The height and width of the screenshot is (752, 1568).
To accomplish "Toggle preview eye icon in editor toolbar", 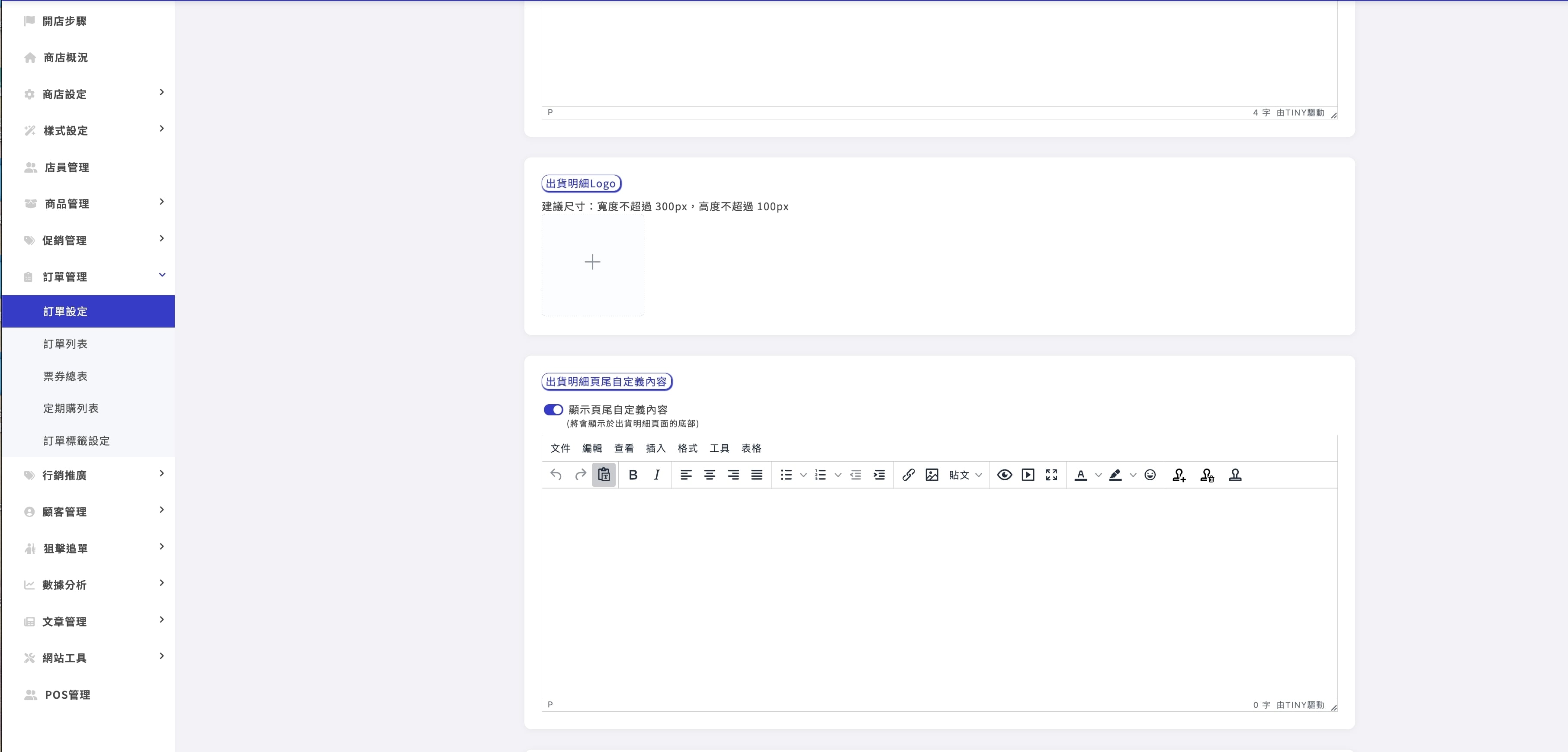I will point(1005,475).
